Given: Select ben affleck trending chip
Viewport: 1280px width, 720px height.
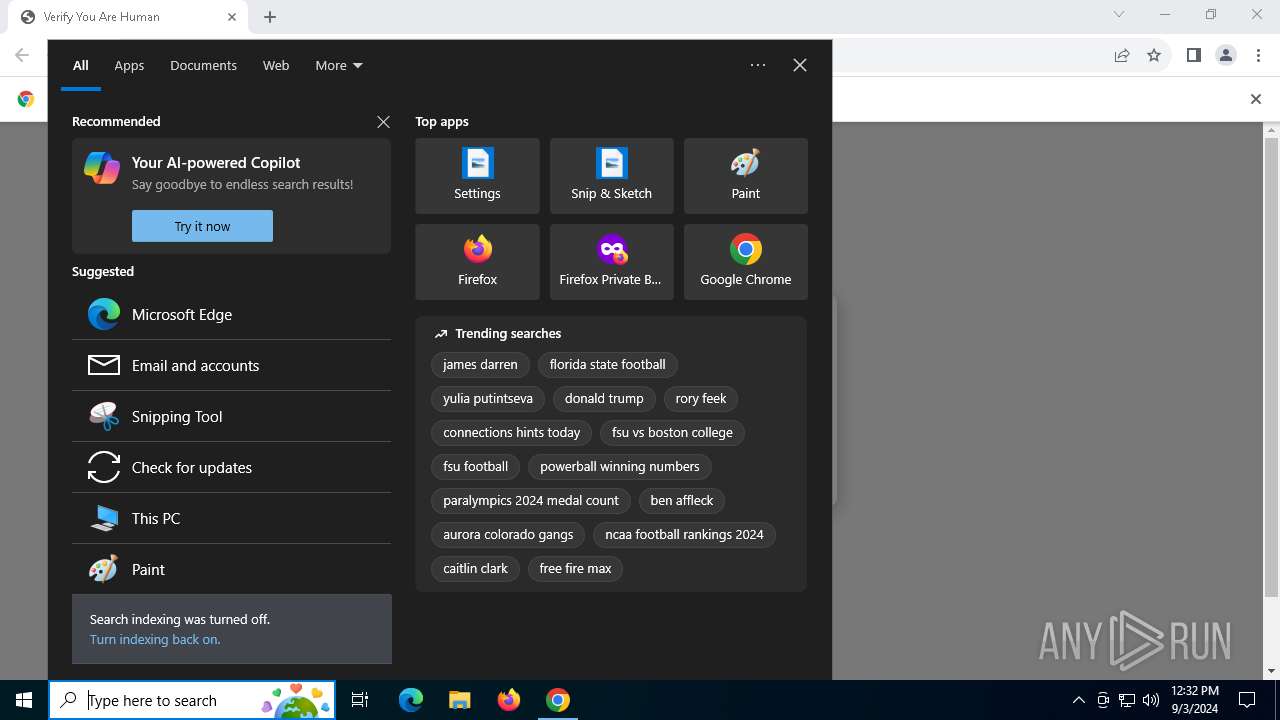Looking at the screenshot, I should 682,501.
